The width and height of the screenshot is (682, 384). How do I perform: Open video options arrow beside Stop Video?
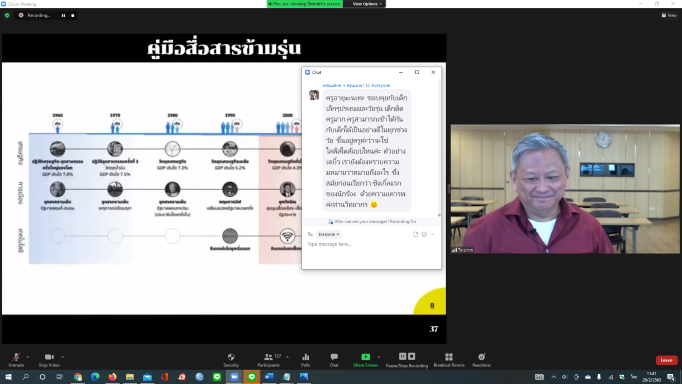click(62, 357)
